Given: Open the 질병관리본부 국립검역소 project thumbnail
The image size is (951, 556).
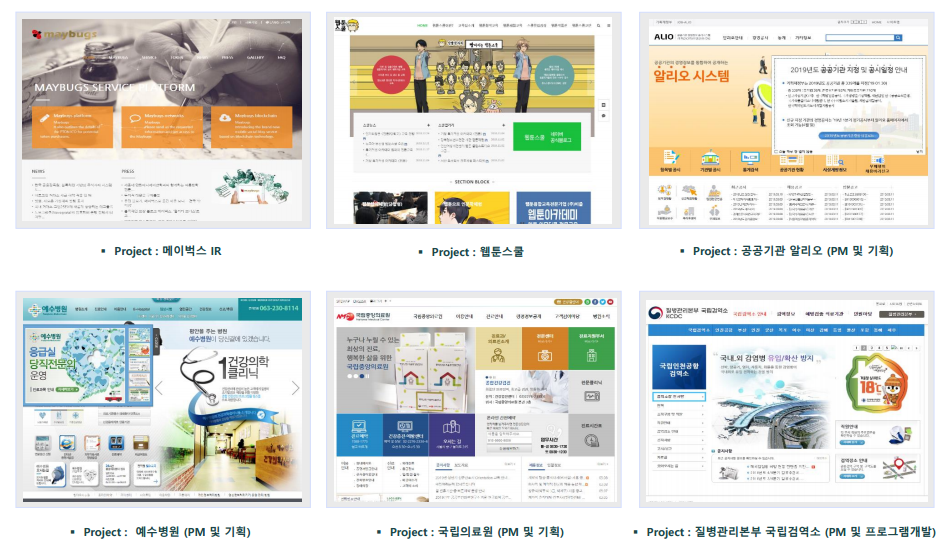Looking at the screenshot, I should pyautogui.click(x=786, y=399).
